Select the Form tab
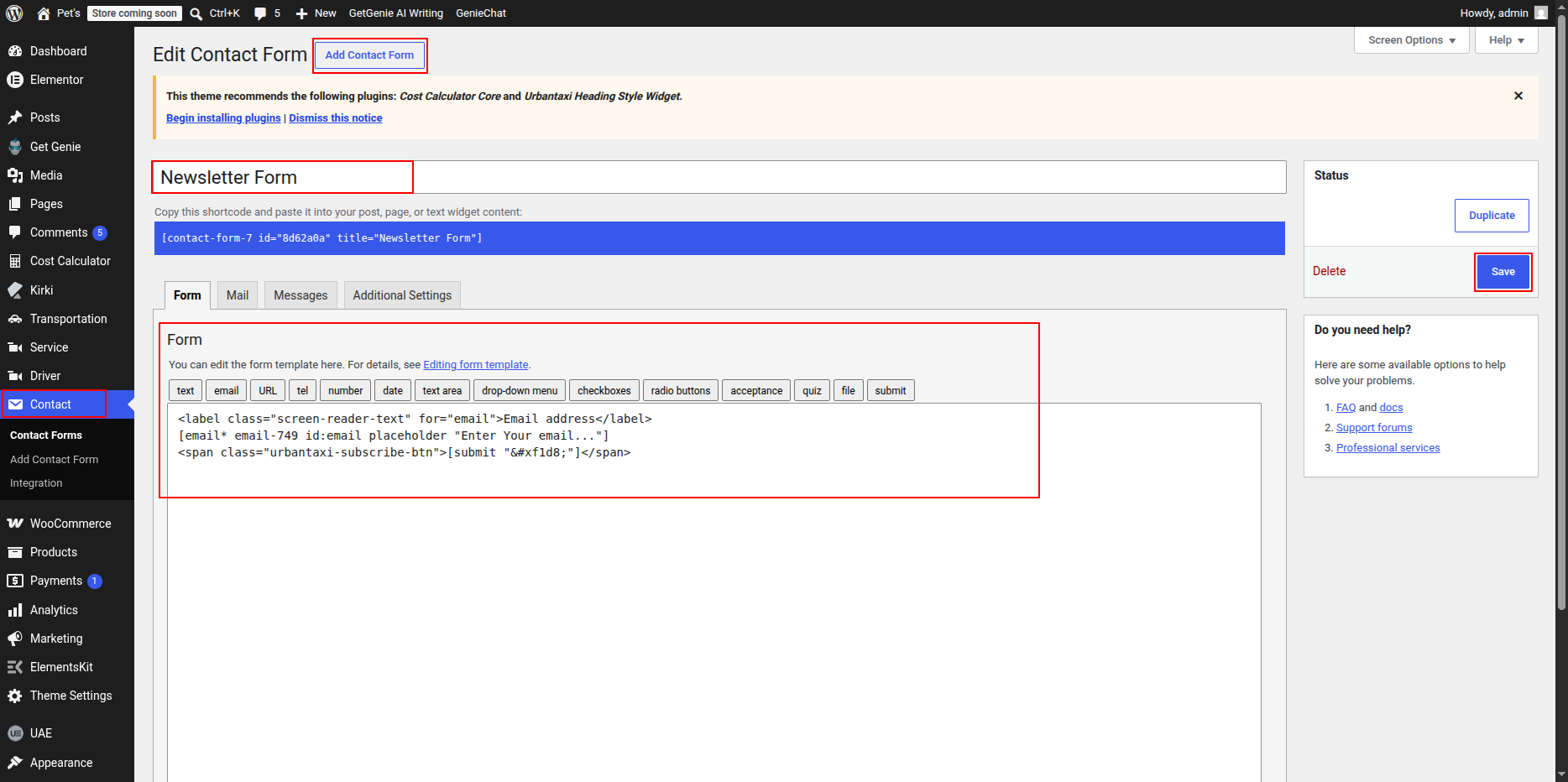1568x782 pixels. [x=187, y=295]
